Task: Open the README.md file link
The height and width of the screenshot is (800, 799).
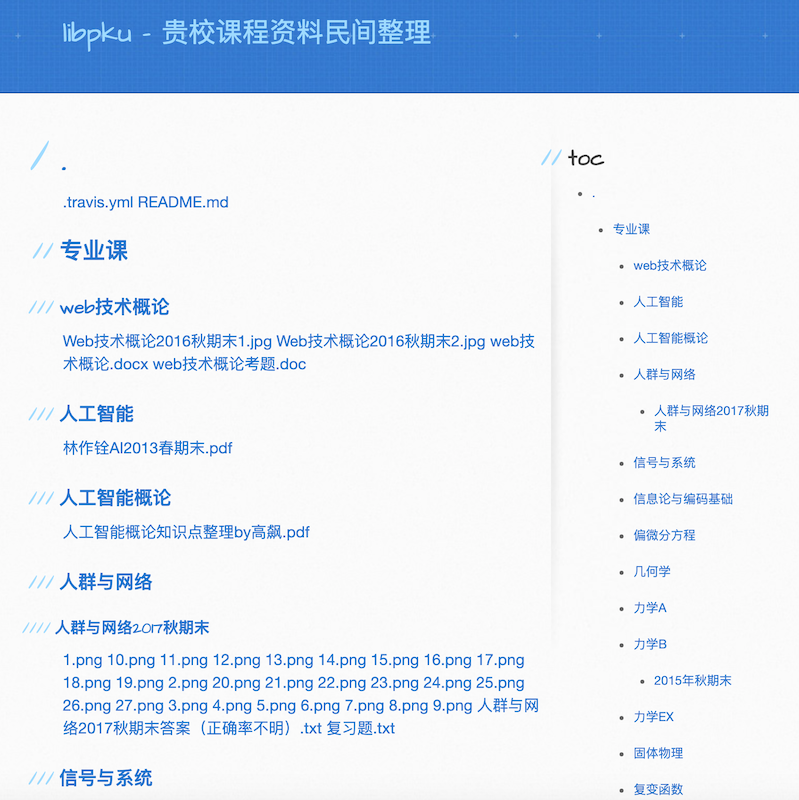Action: pos(183,202)
